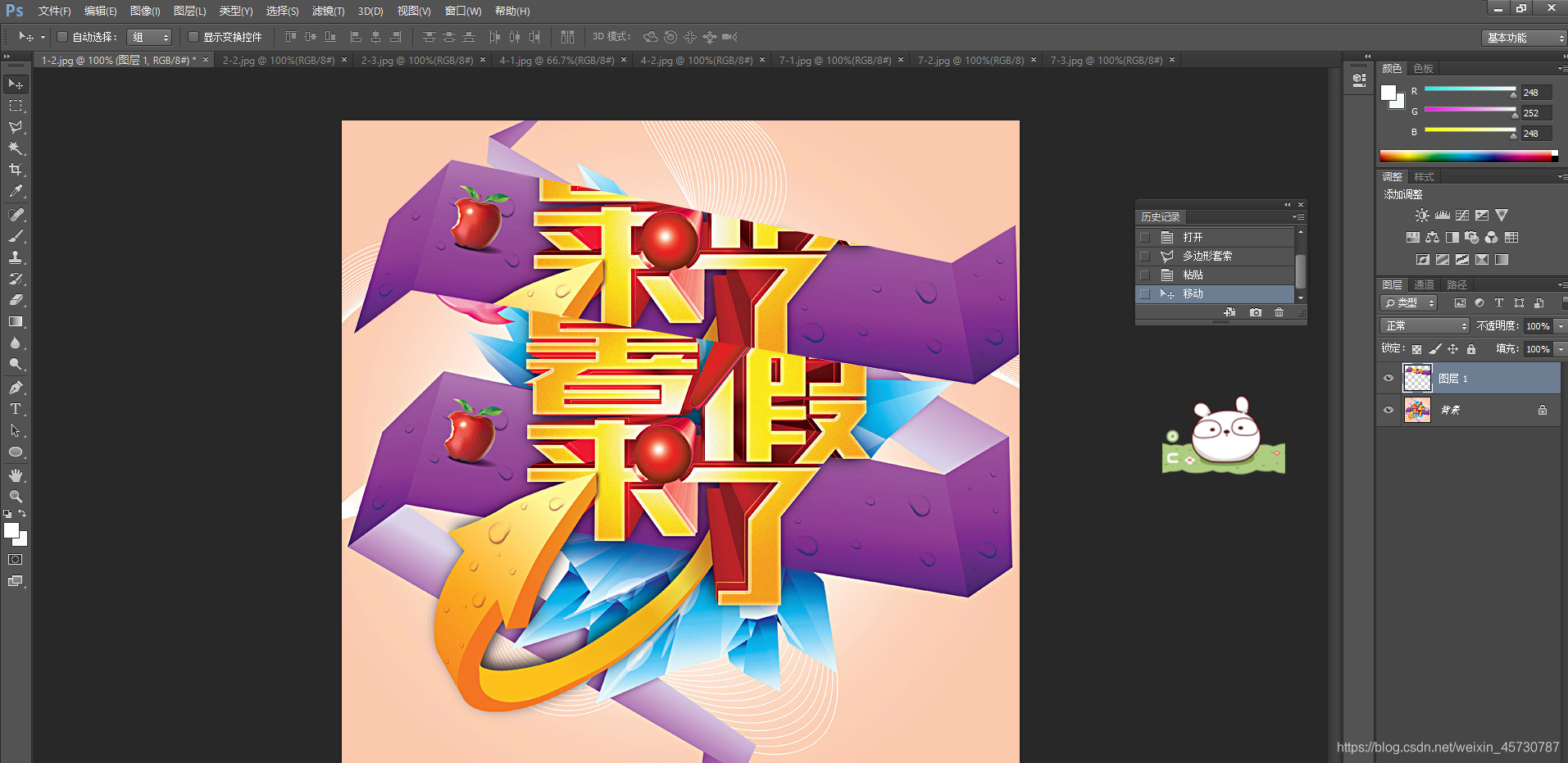Select the Blur tool
The height and width of the screenshot is (763, 1568).
16,343
